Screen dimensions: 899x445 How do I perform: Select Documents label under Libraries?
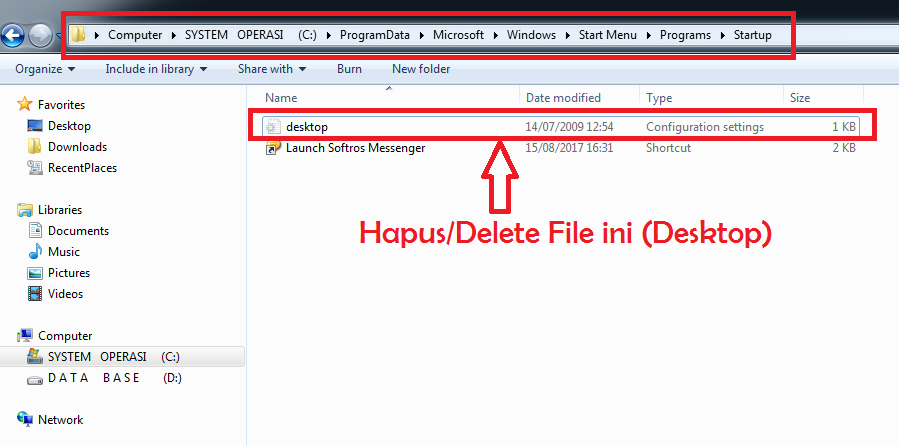[x=79, y=231]
